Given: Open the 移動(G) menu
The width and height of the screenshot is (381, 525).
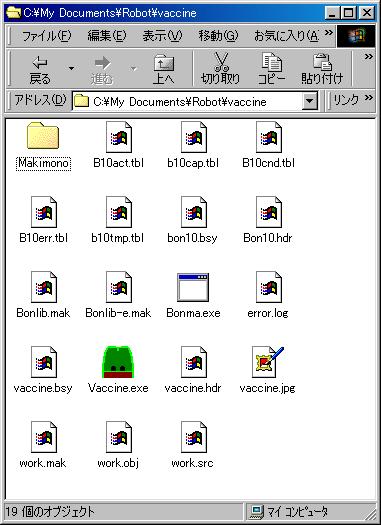Looking at the screenshot, I should coord(218,35).
